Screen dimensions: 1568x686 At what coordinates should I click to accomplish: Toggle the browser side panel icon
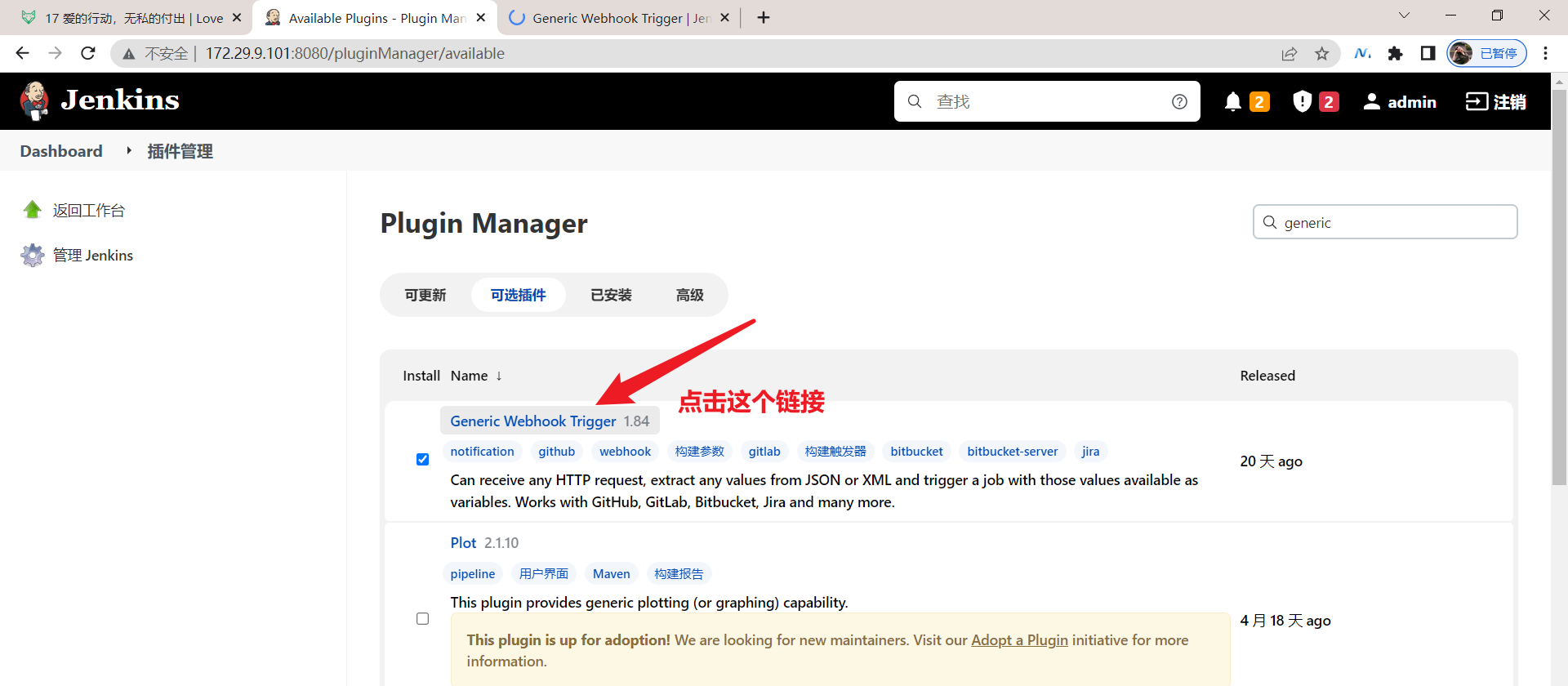pyautogui.click(x=1428, y=53)
